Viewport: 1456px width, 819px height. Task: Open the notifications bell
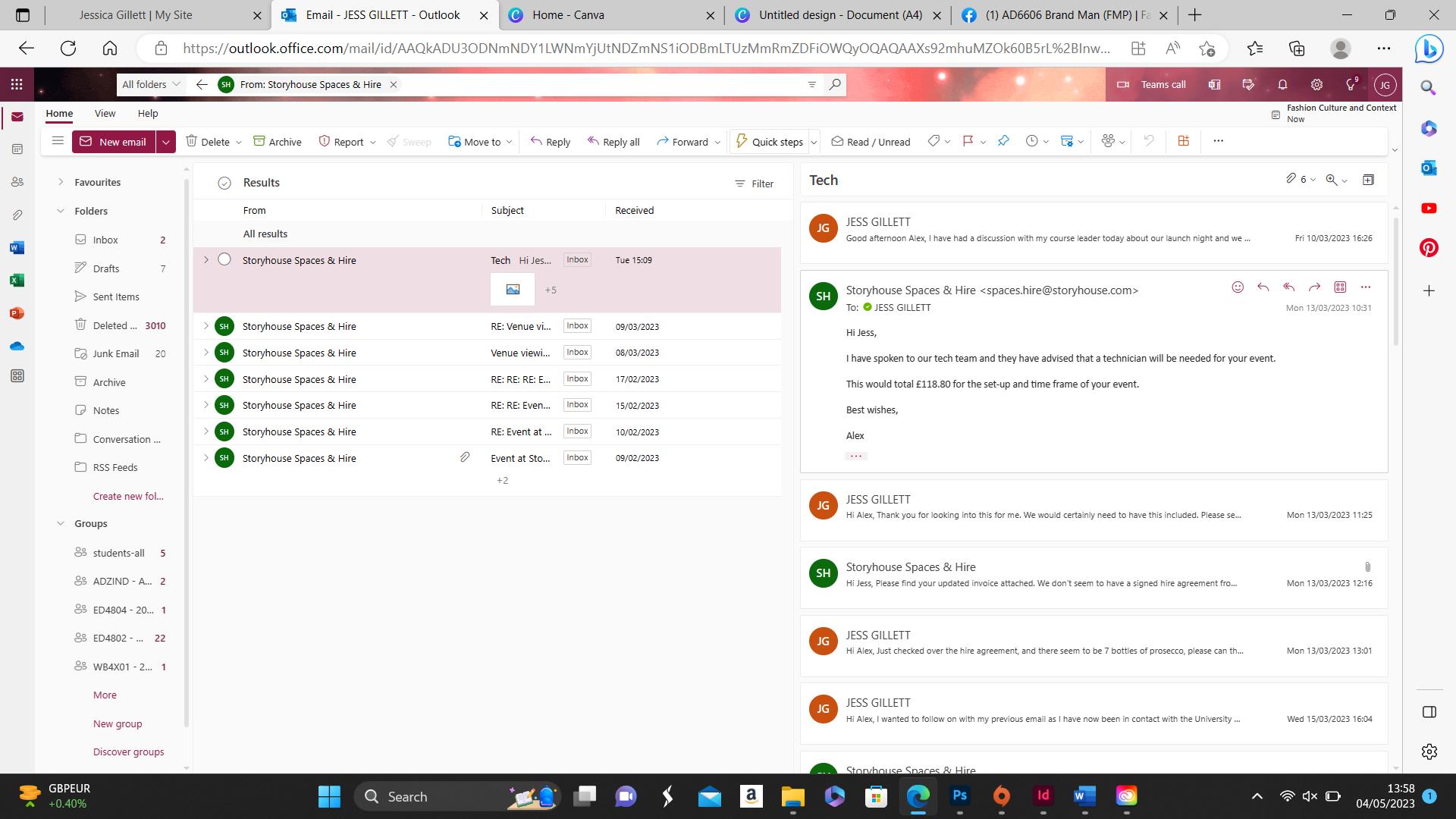point(1282,85)
